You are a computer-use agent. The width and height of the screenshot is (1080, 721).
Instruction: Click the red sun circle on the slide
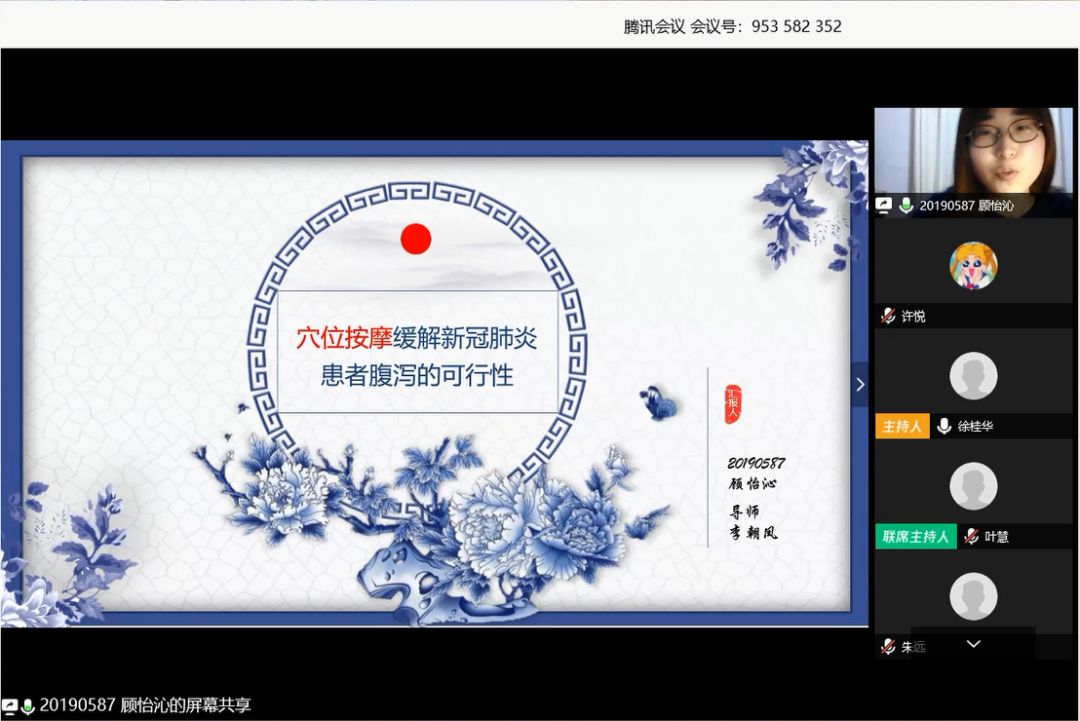pos(416,238)
